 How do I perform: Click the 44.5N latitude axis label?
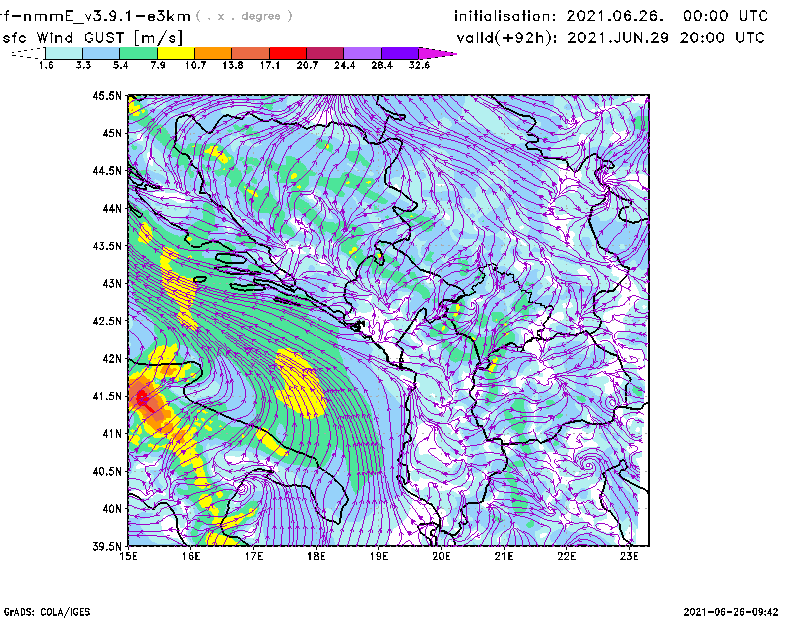[x=107, y=170]
